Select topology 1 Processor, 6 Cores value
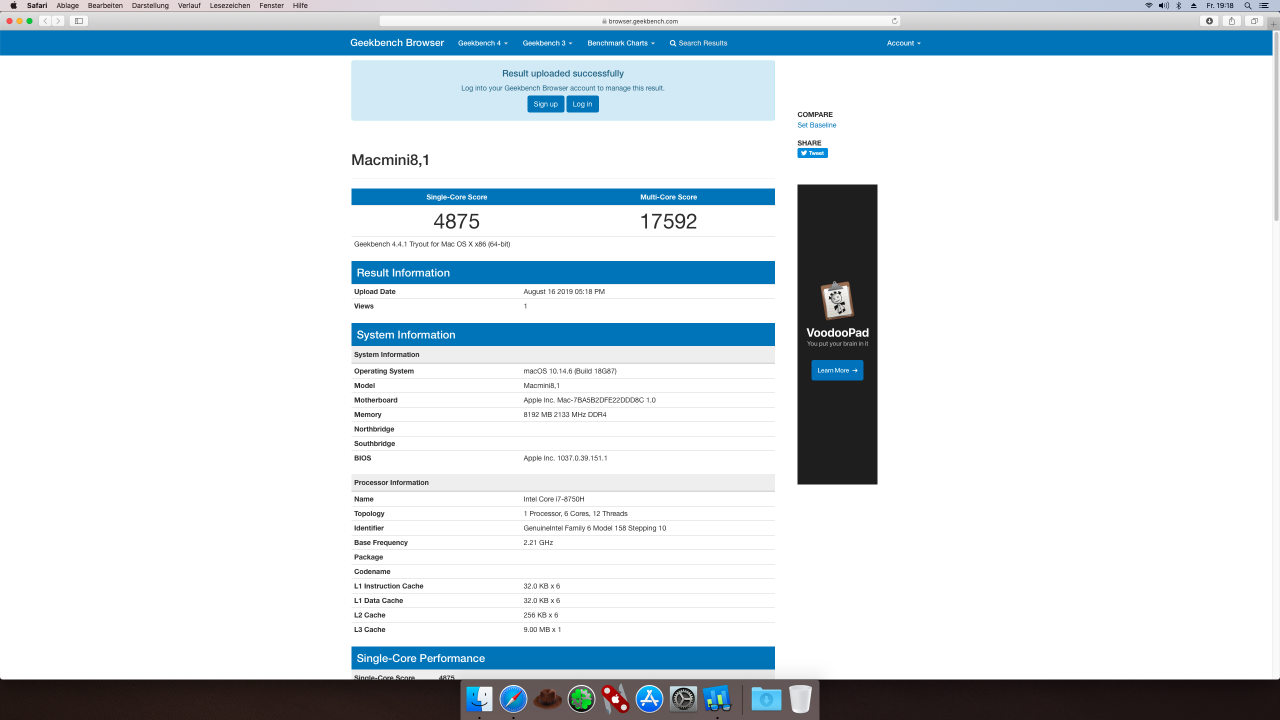This screenshot has width=1280, height=720. click(575, 513)
